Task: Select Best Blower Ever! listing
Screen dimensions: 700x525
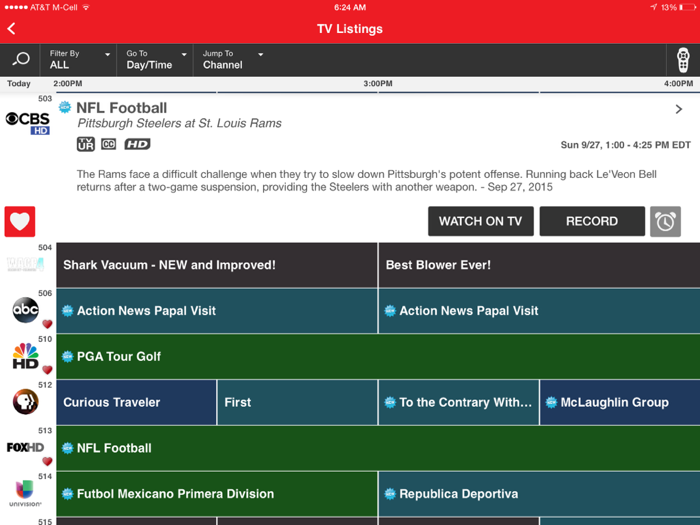Action: tap(539, 265)
